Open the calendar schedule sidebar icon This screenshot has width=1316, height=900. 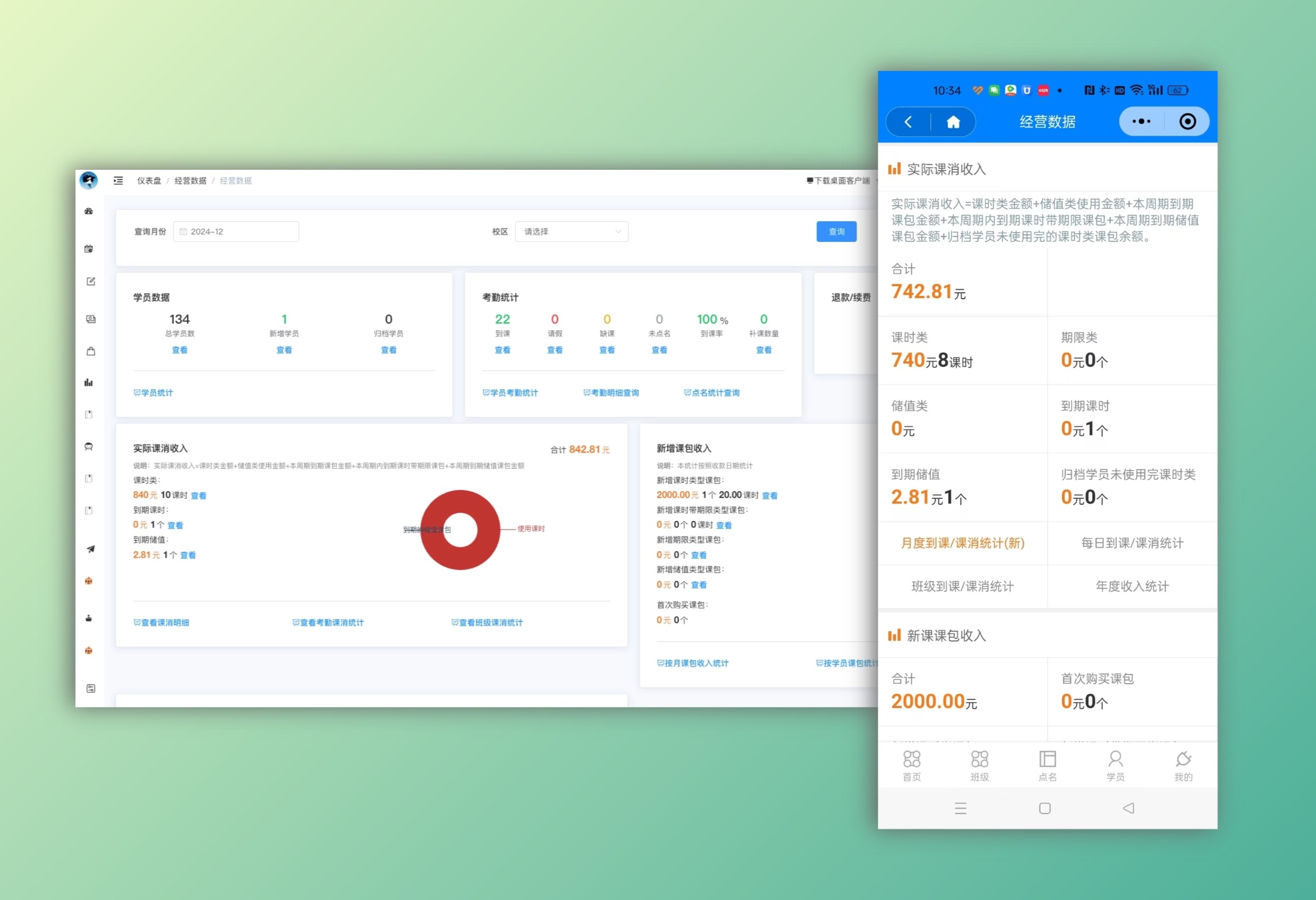(x=89, y=249)
